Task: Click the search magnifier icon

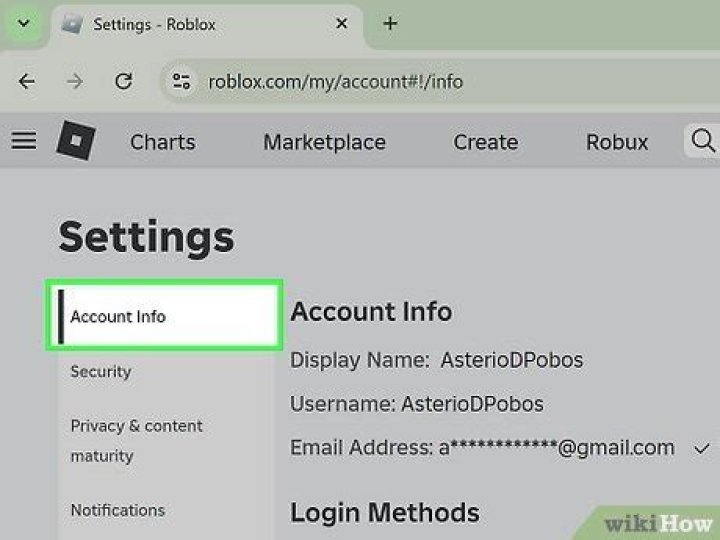Action: click(703, 142)
